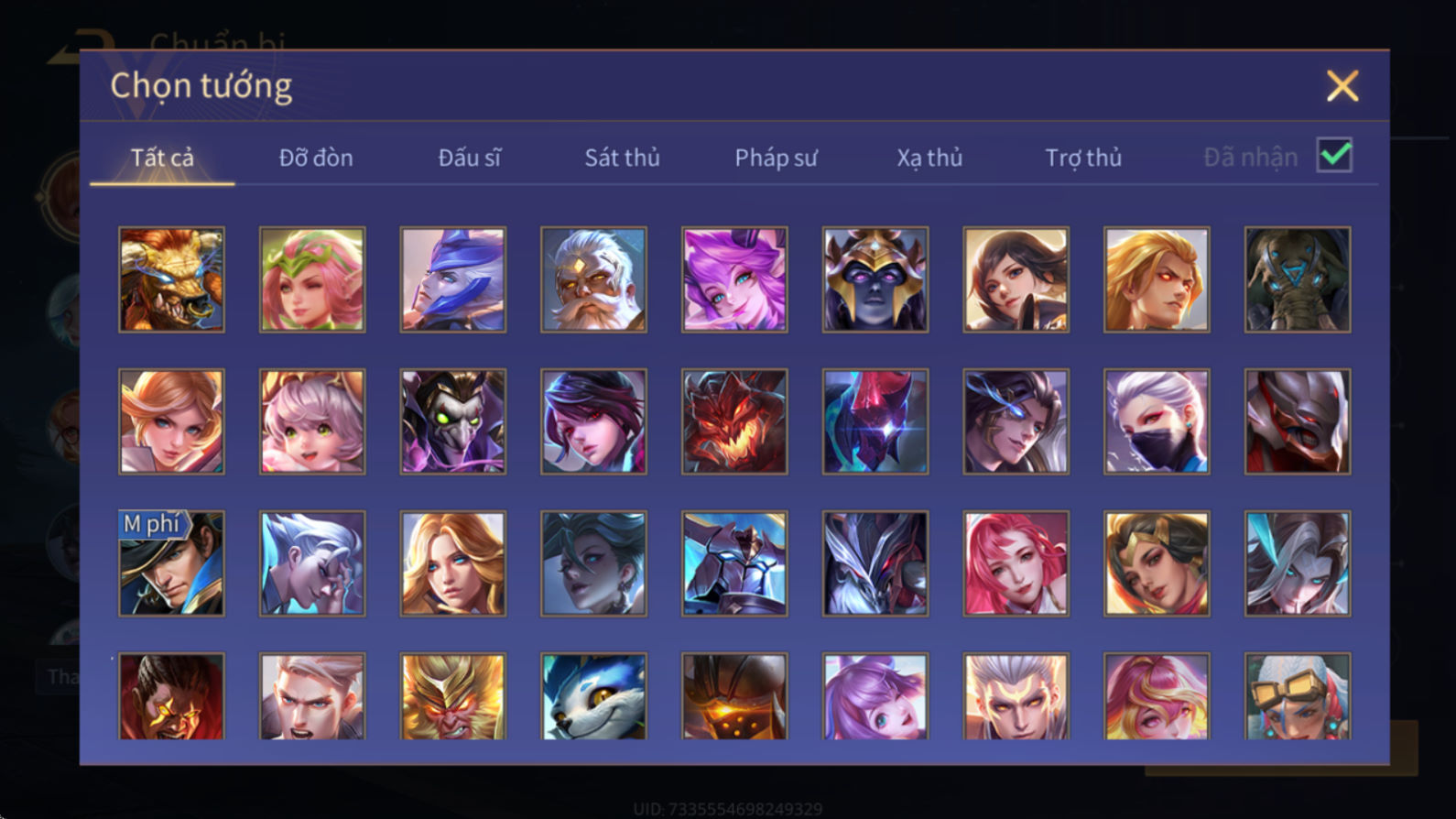
Task: Close the Chọn tướng dialog
Action: point(1342,86)
